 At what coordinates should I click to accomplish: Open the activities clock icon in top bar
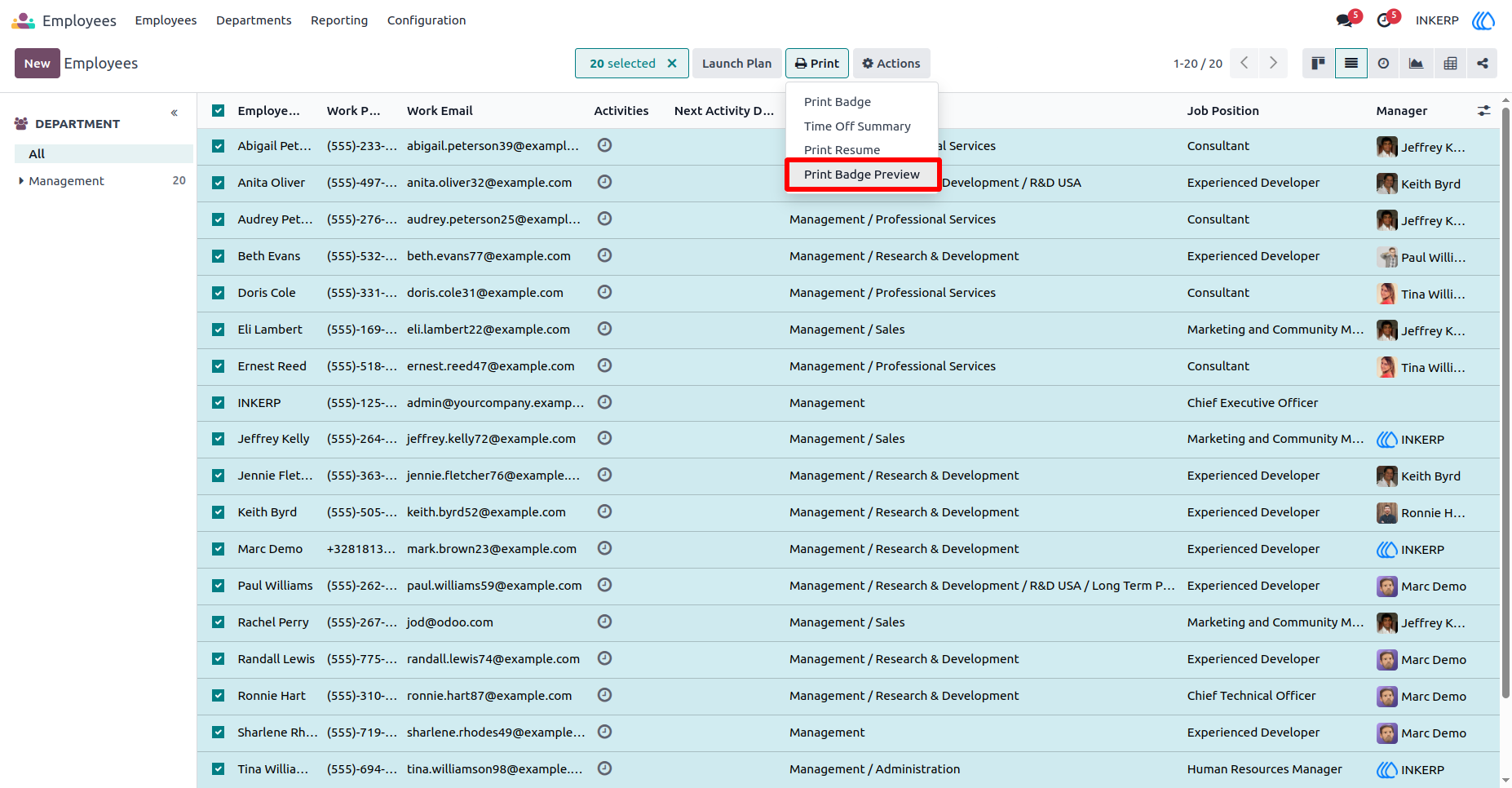pyautogui.click(x=1384, y=20)
